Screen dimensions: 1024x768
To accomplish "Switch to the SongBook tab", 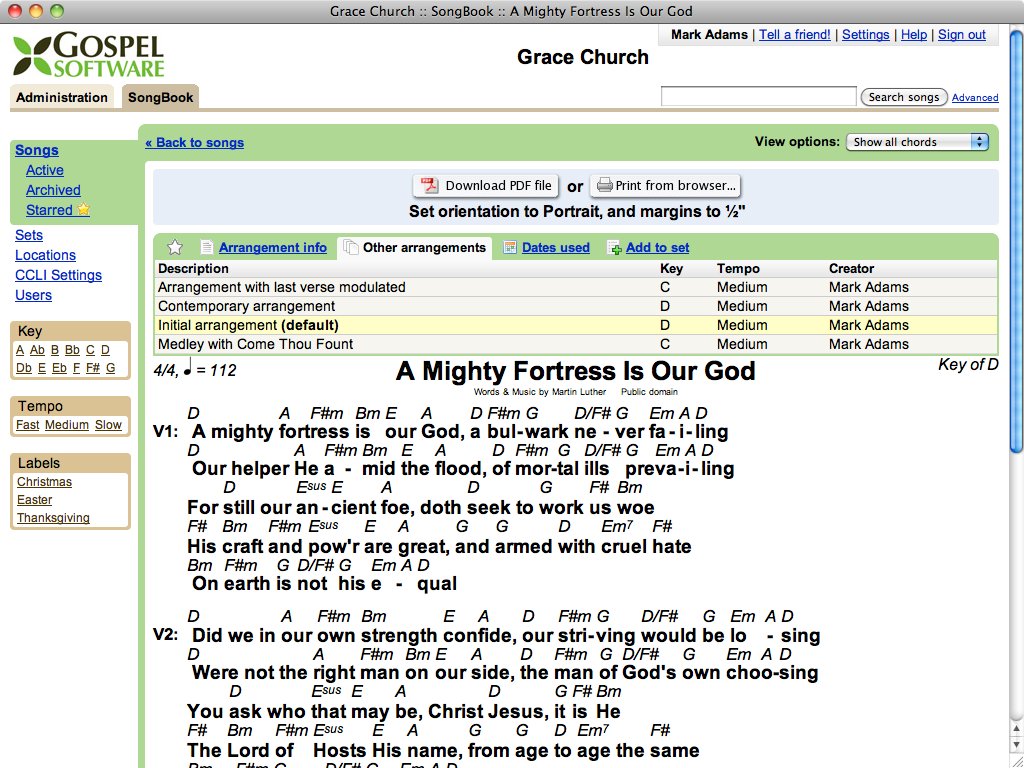I will [x=161, y=97].
